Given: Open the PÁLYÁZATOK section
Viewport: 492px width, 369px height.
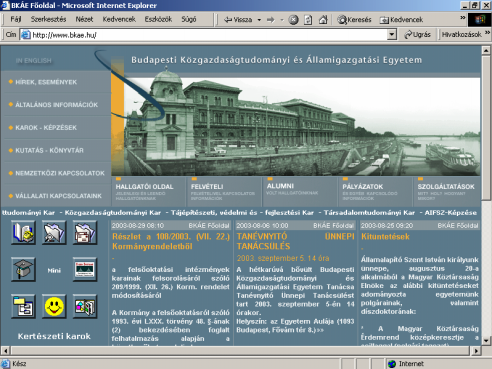Looking at the screenshot, I should (363, 187).
